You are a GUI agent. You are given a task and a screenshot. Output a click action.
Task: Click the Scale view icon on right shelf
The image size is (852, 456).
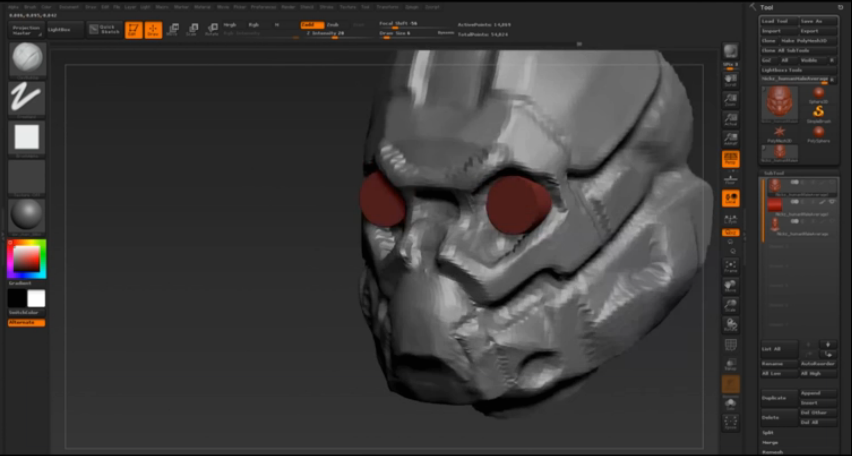pyautogui.click(x=731, y=305)
